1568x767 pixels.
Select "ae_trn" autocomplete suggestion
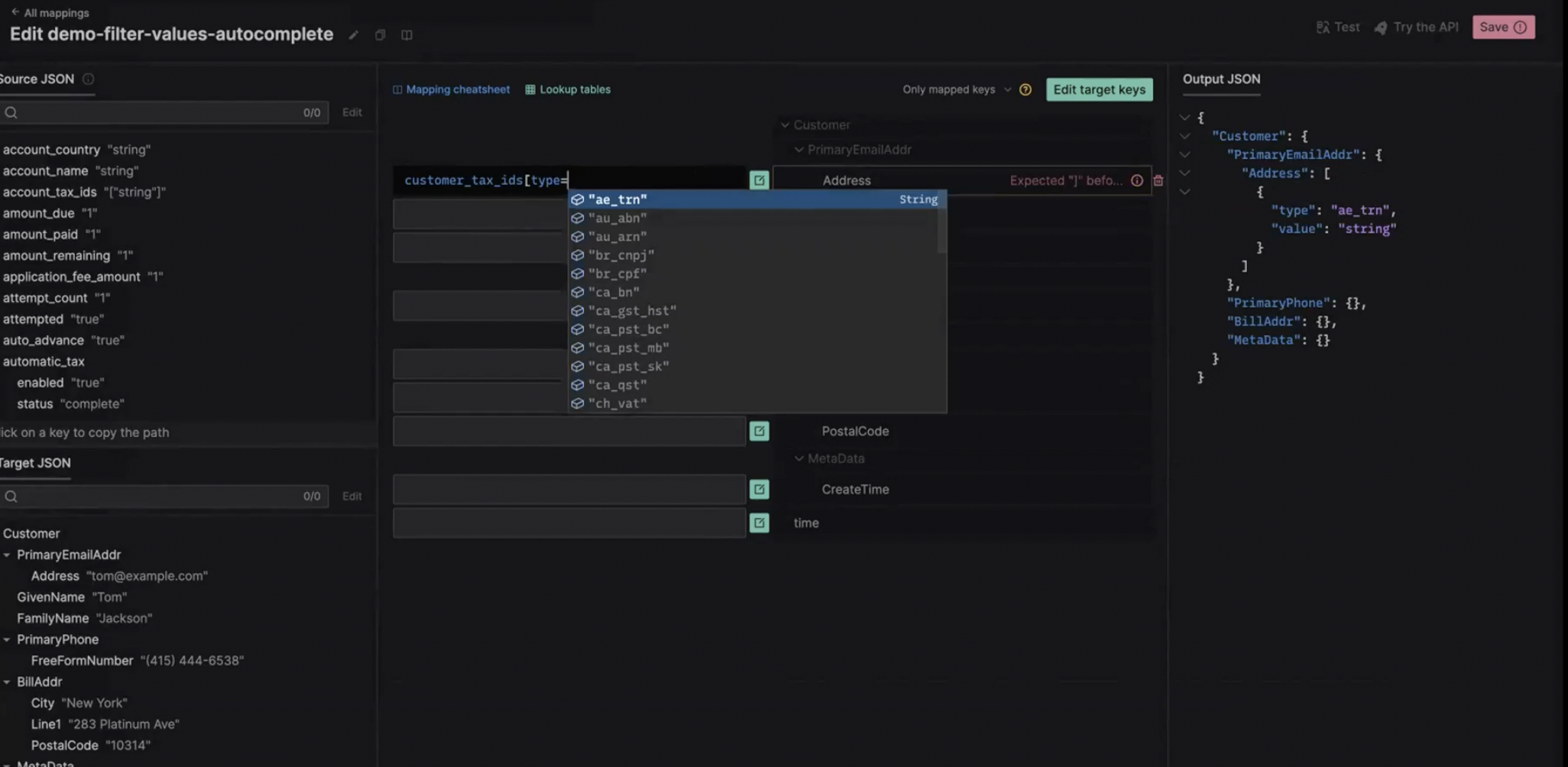[756, 199]
